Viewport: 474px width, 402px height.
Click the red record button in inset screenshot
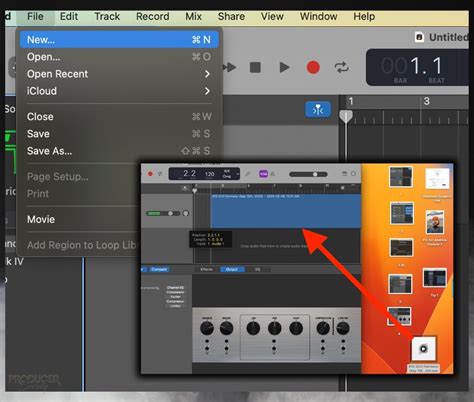point(150,174)
